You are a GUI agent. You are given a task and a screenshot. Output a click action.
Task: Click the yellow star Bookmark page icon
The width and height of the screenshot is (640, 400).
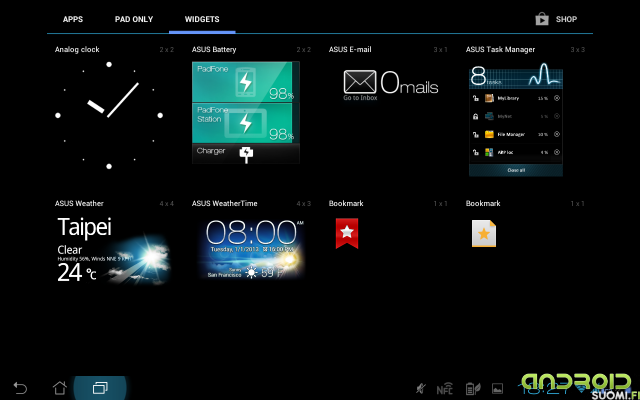tap(484, 233)
